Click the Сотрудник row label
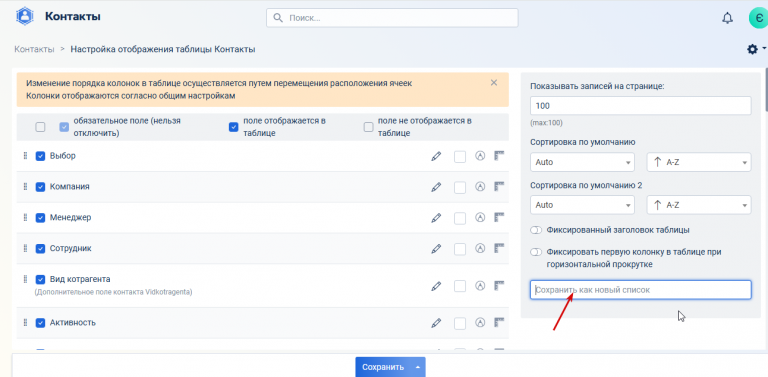This screenshot has height=377, width=768. 71,248
